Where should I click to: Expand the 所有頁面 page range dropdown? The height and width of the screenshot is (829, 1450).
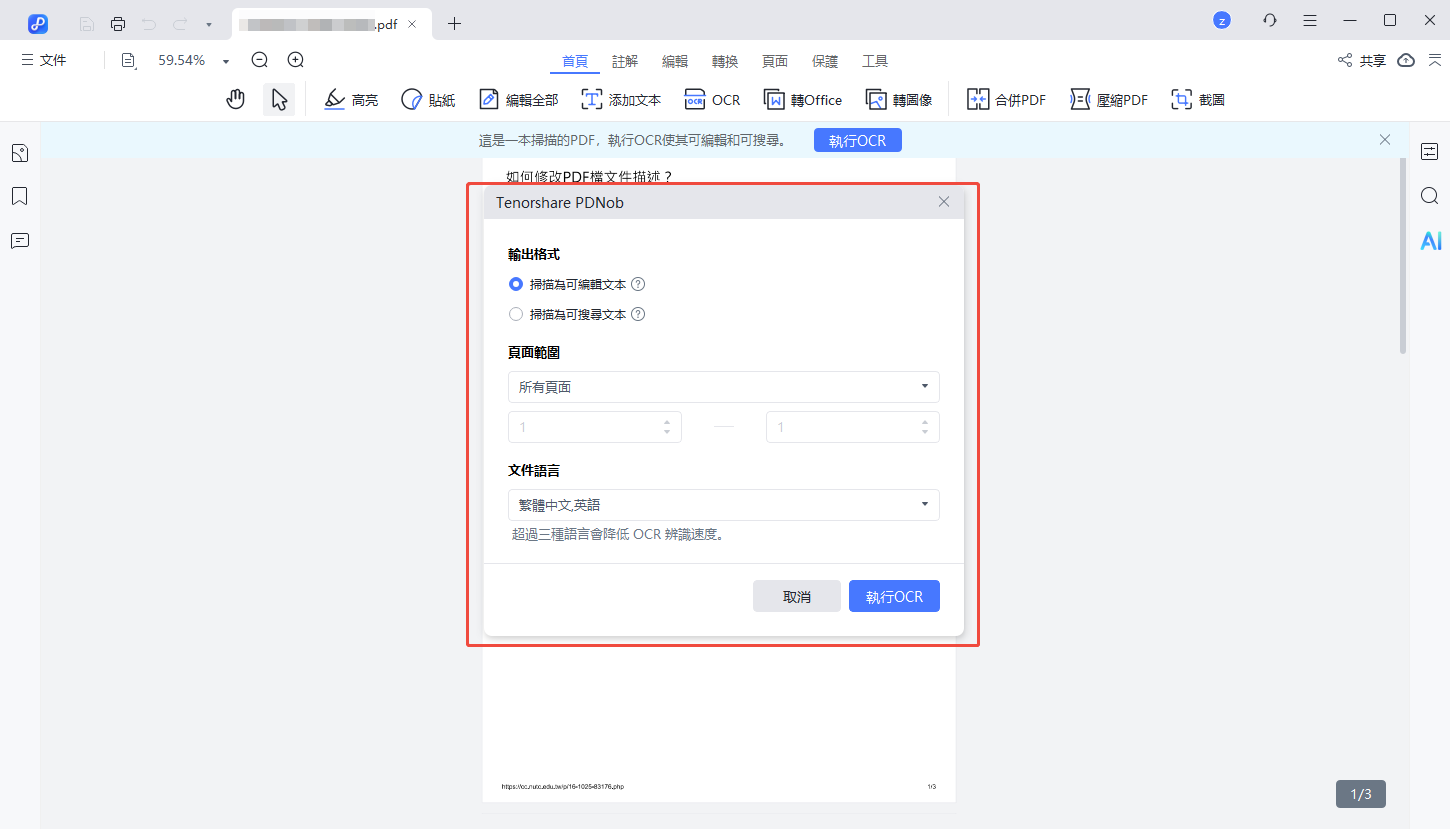point(723,387)
